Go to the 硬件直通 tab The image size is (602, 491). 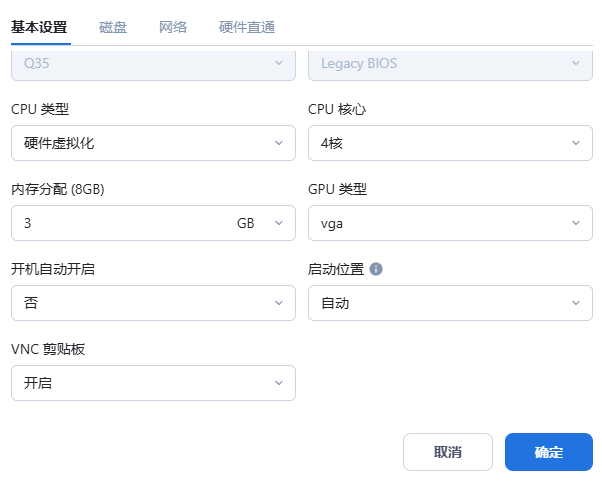(247, 27)
